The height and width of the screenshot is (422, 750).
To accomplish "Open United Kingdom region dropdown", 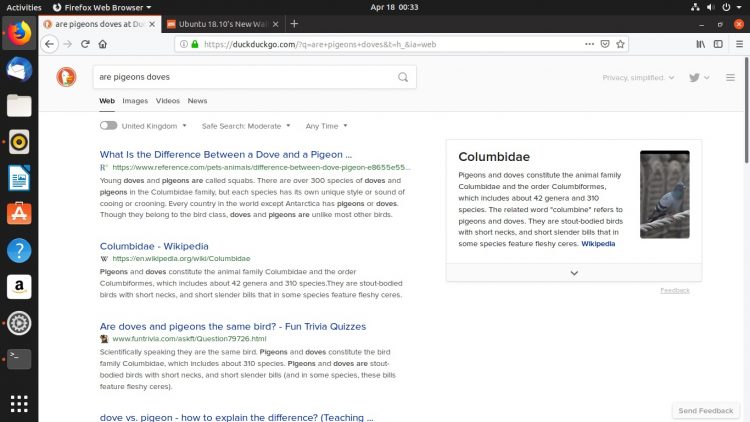I will tap(154, 126).
